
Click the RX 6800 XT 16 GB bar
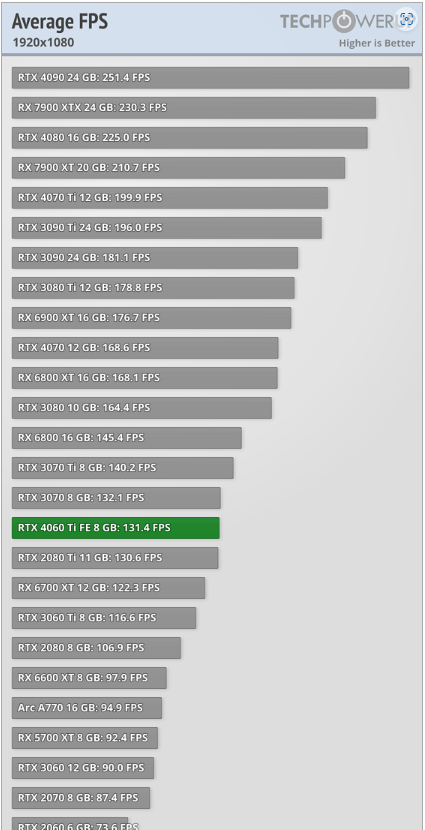point(144,377)
